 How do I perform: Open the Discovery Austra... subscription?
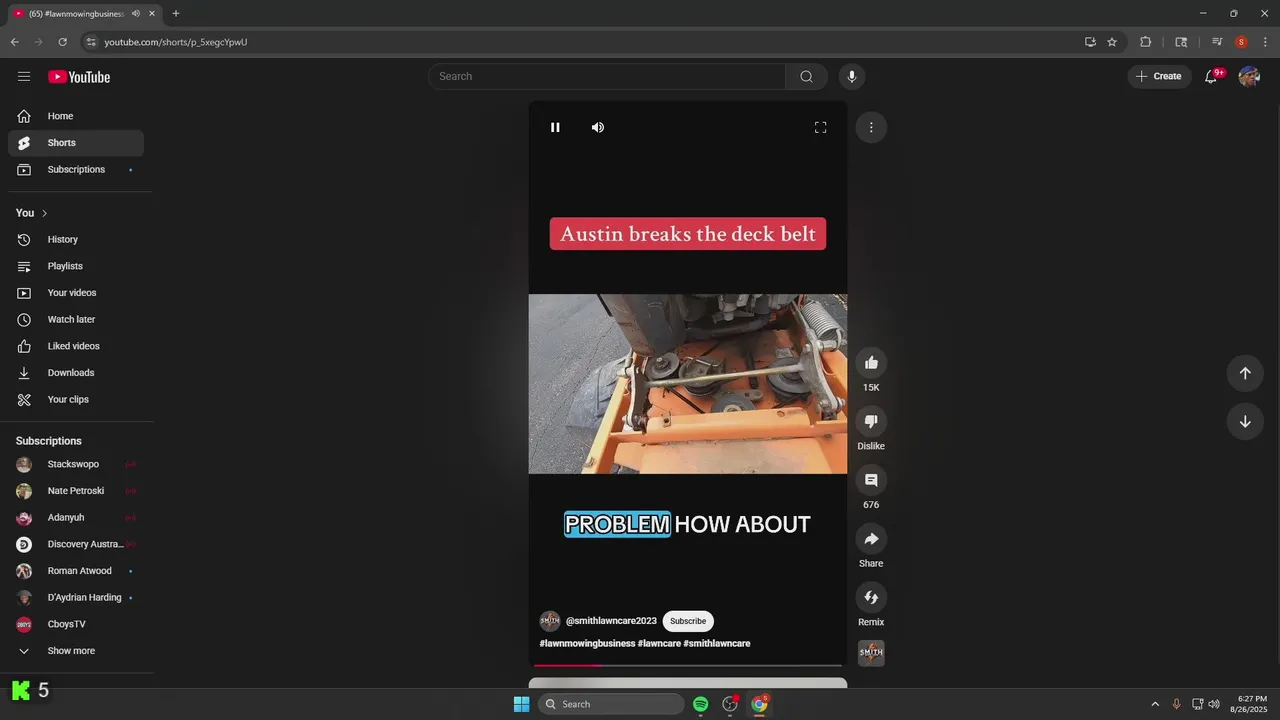(x=76, y=544)
